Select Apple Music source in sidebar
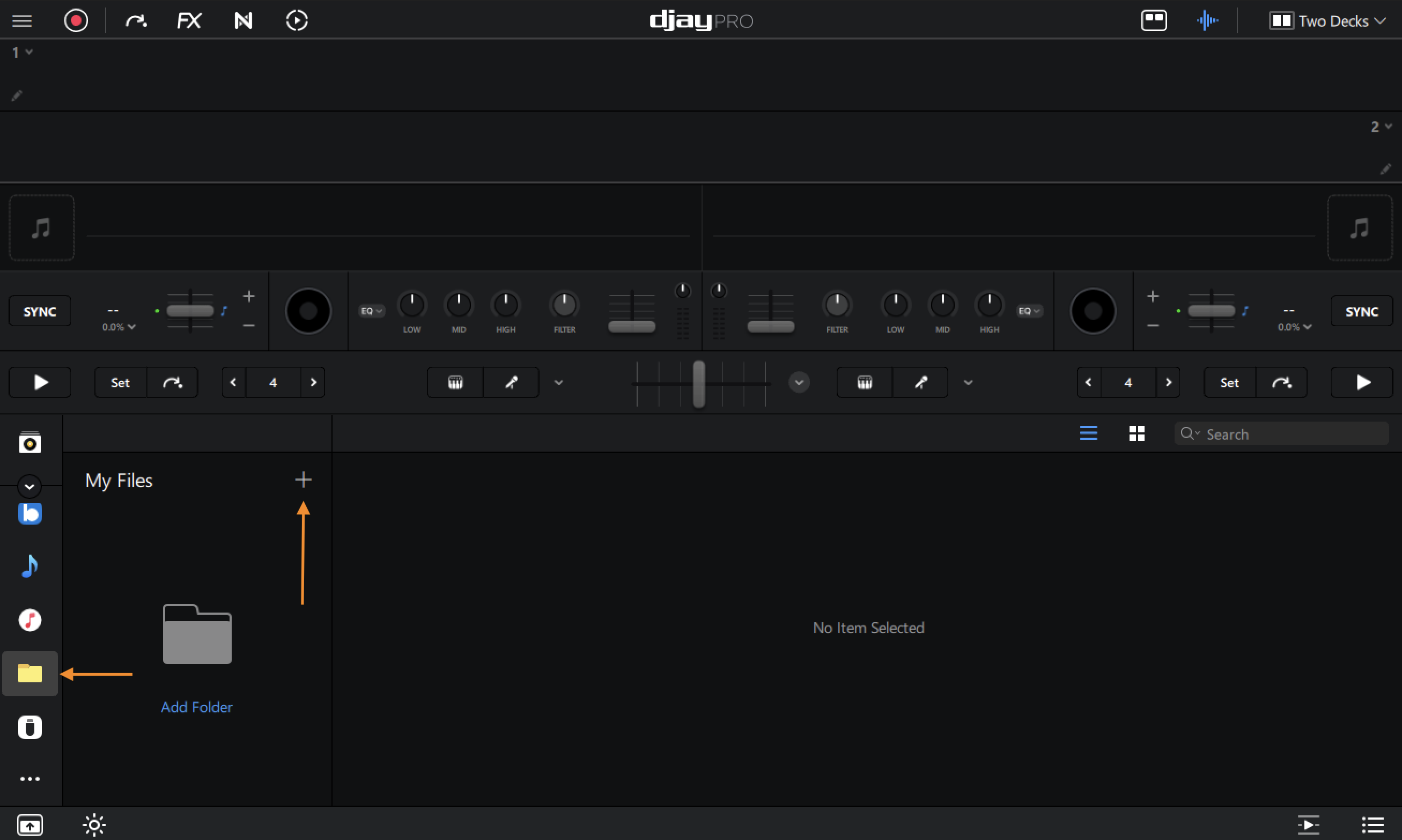The width and height of the screenshot is (1402, 840). coord(30,620)
